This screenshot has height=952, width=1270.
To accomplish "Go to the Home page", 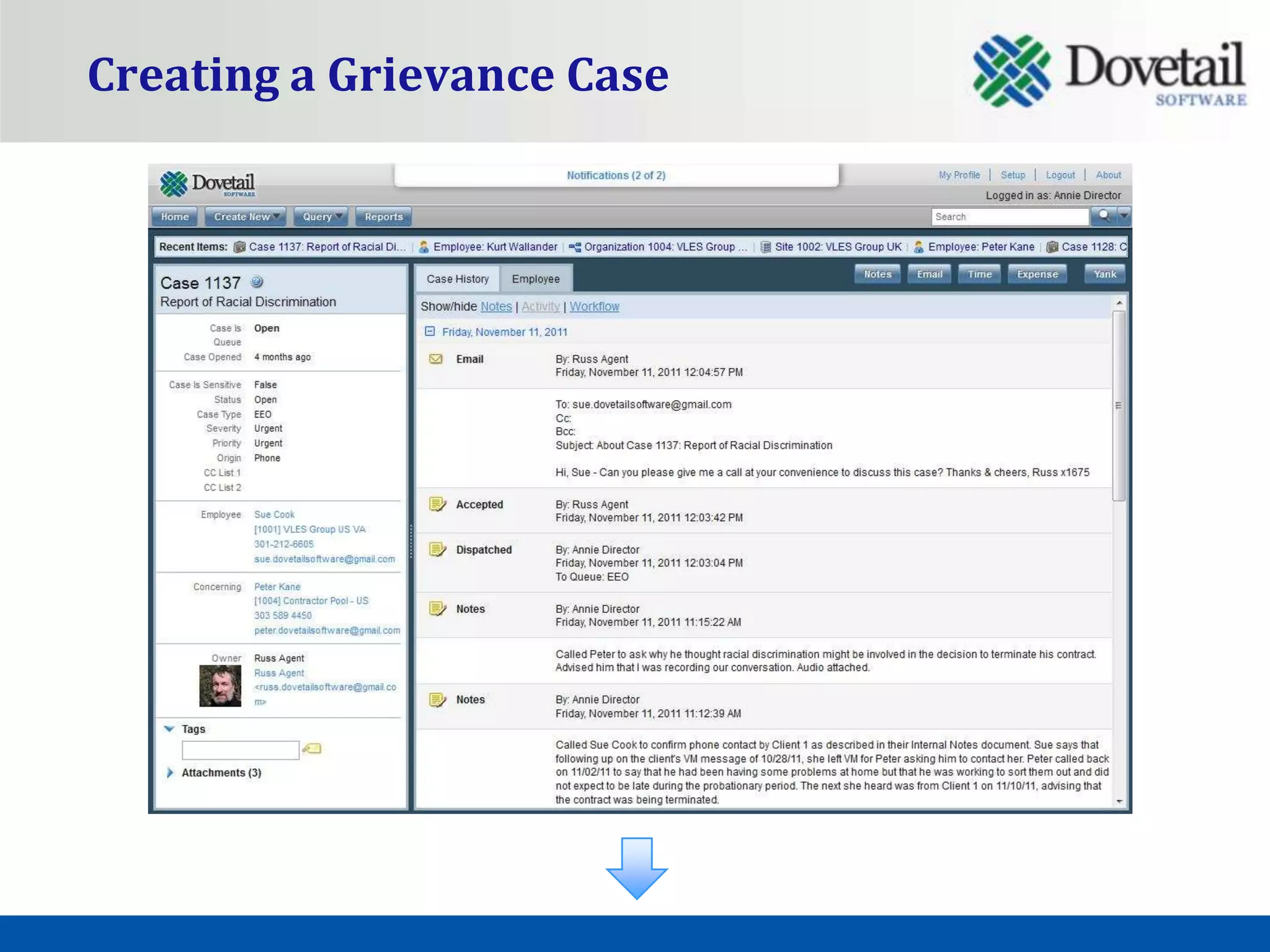I will [x=175, y=216].
